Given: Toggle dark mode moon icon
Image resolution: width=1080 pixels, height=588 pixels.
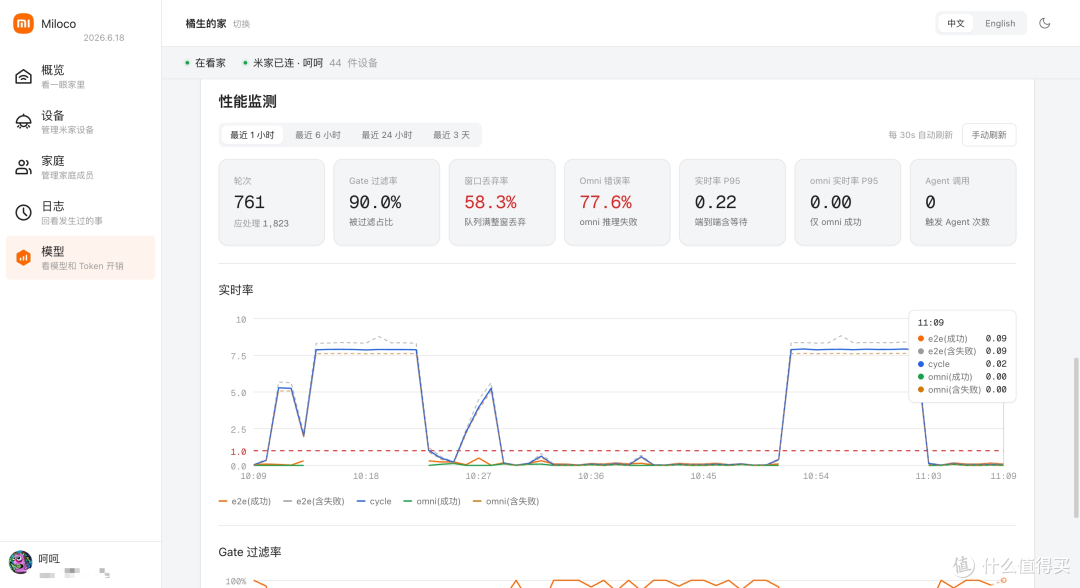Looking at the screenshot, I should pos(1044,23).
